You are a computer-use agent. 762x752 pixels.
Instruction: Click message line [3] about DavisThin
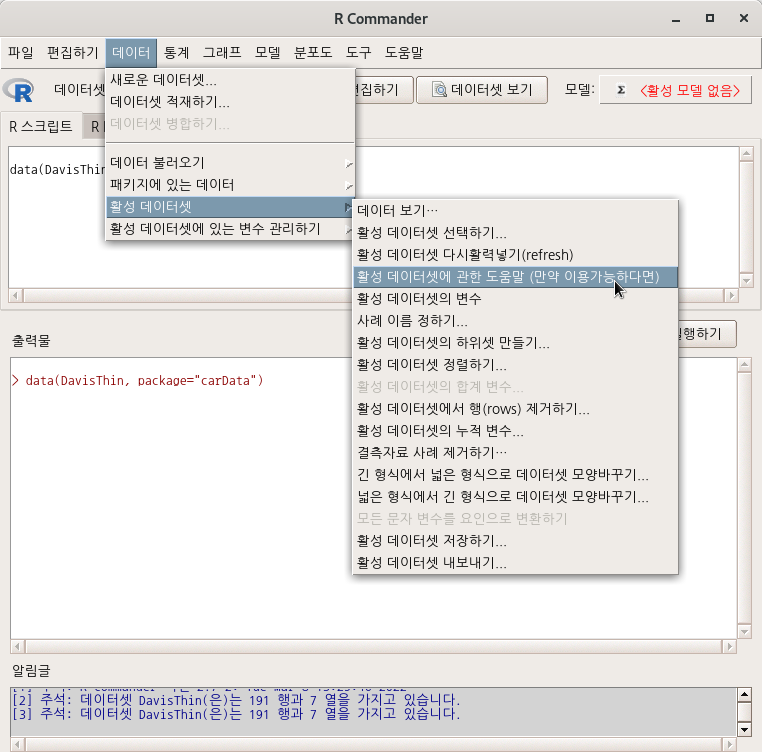coord(236,714)
